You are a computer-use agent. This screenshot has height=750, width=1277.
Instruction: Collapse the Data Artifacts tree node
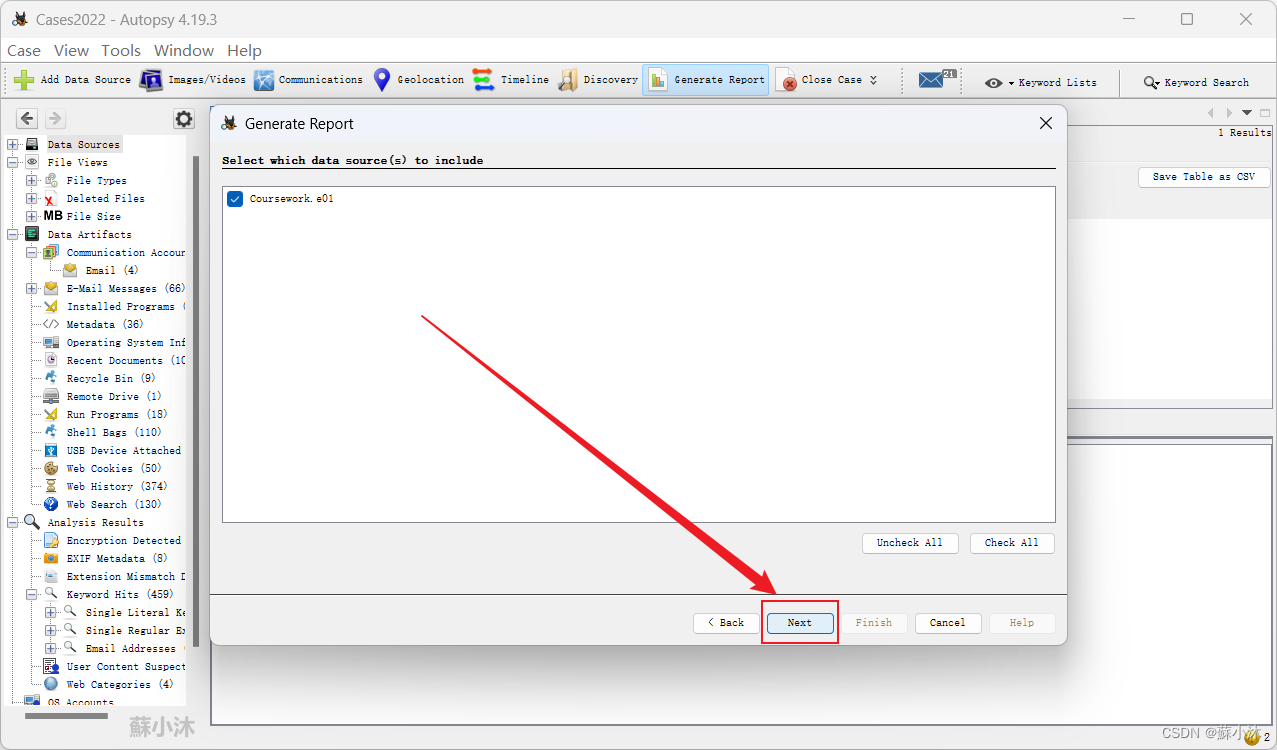13,235
